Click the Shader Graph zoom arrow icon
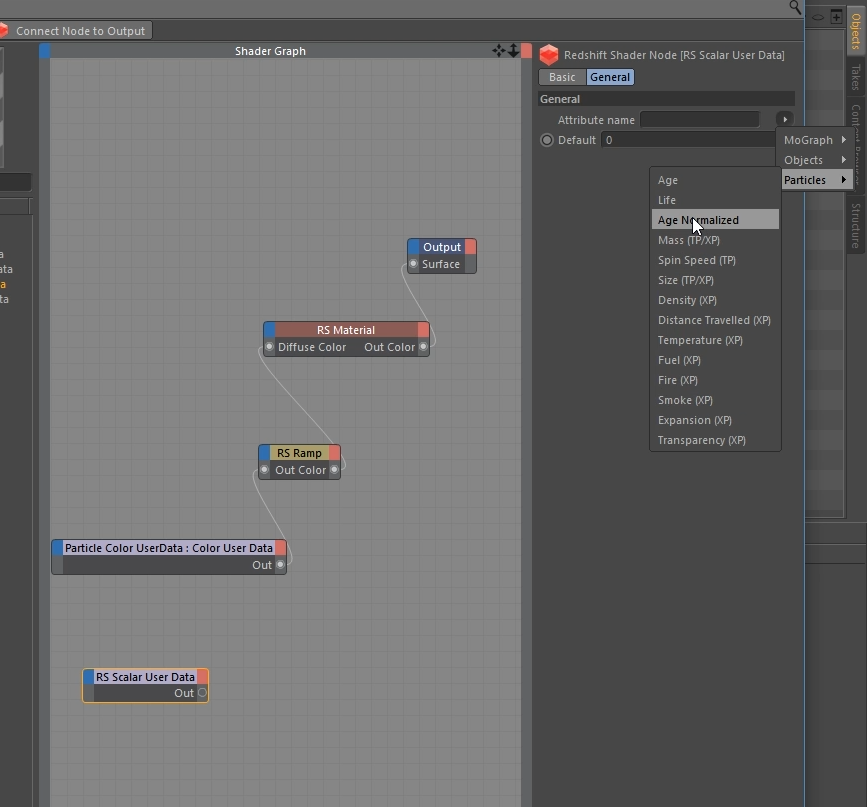This screenshot has height=807, width=867. [x=513, y=51]
